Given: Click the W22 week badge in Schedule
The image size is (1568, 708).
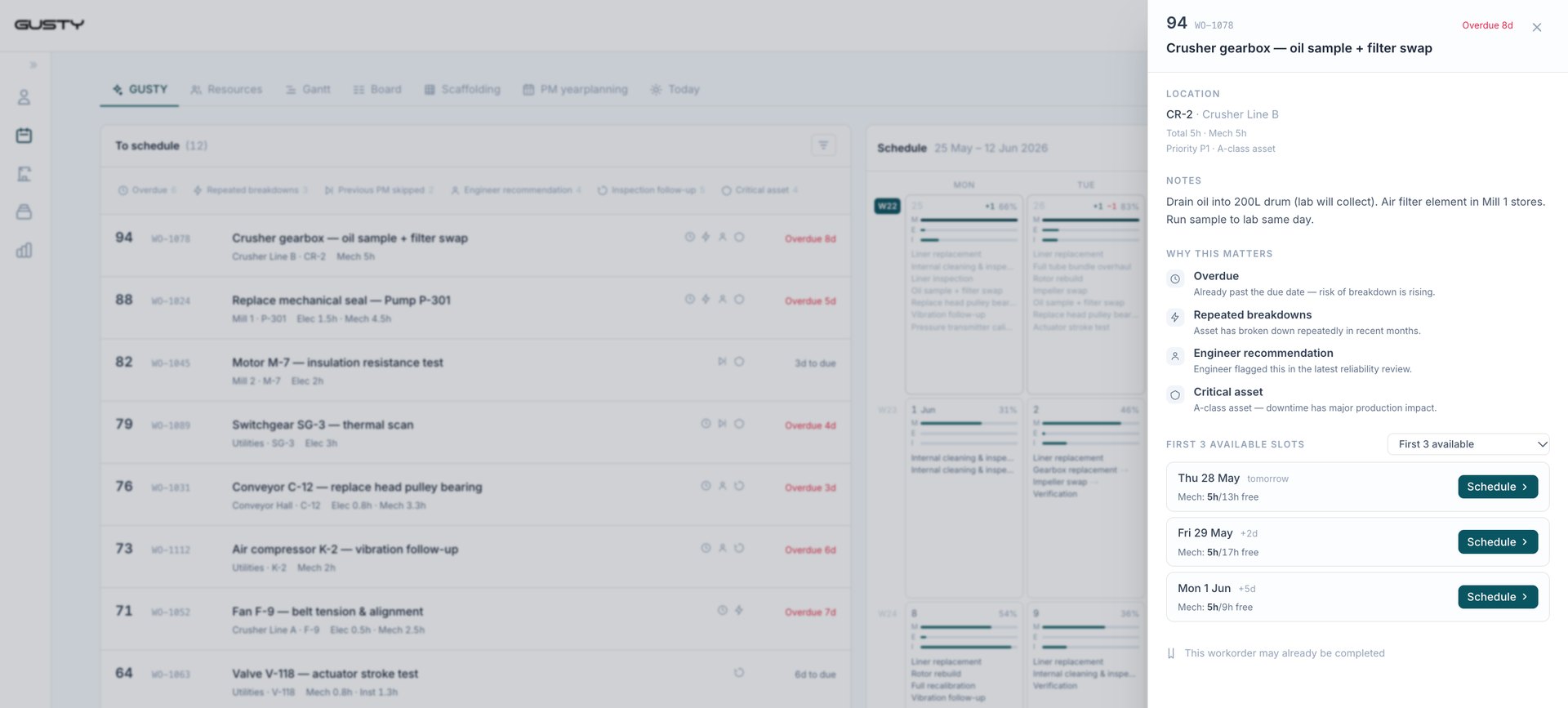Looking at the screenshot, I should click(x=888, y=206).
